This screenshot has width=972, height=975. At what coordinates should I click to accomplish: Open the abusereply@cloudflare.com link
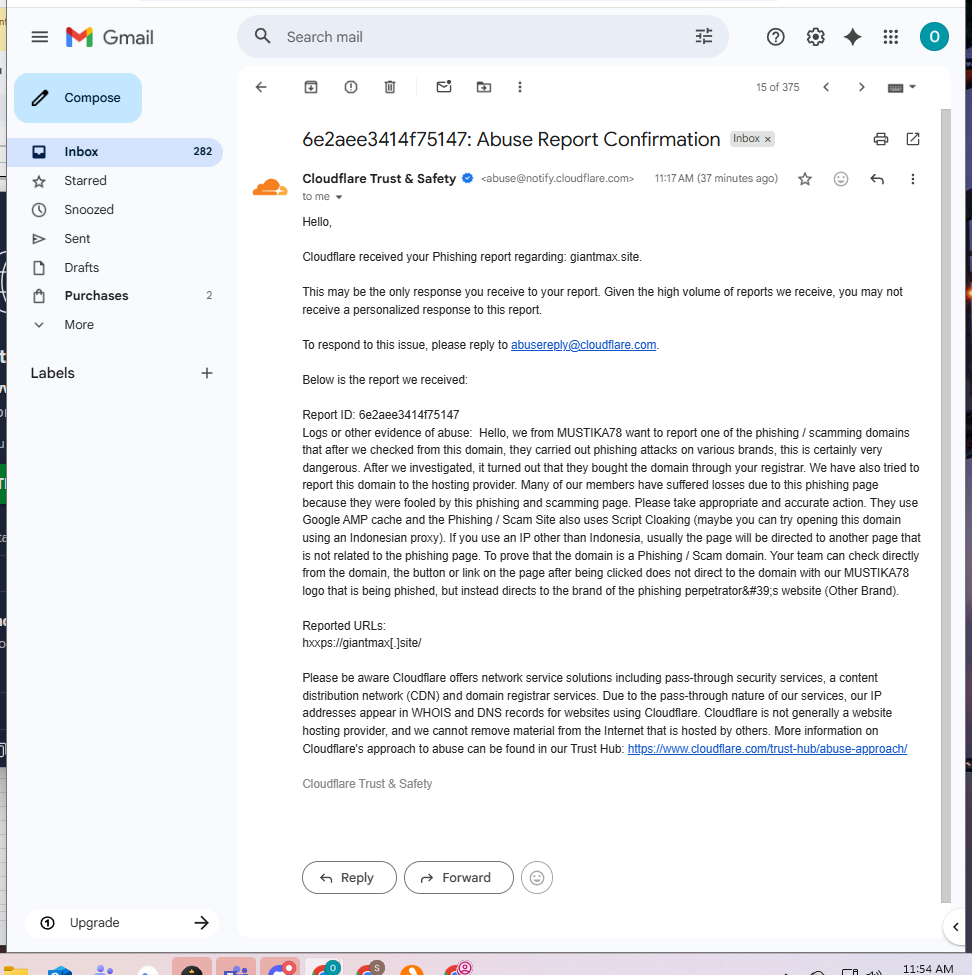click(x=583, y=344)
